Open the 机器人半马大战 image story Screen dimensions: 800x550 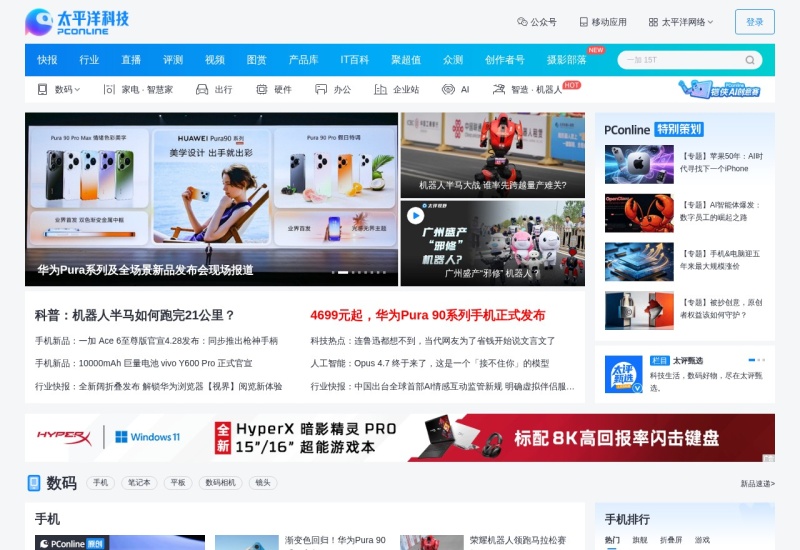492,155
